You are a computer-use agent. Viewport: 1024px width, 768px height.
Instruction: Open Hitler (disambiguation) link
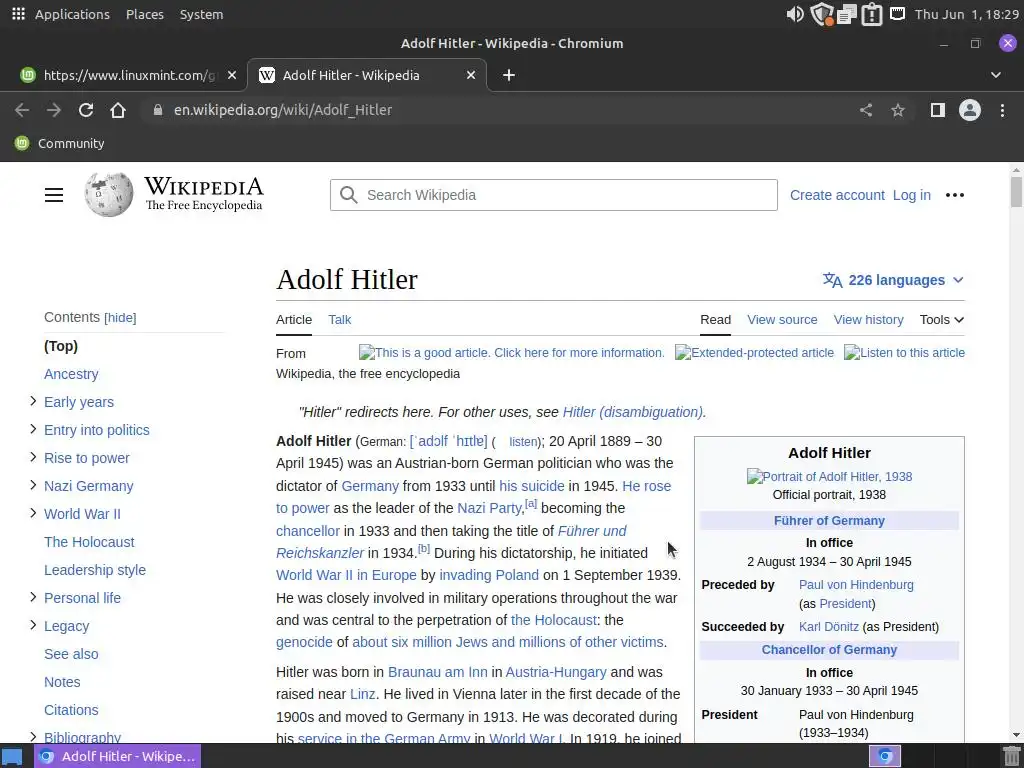(x=633, y=412)
